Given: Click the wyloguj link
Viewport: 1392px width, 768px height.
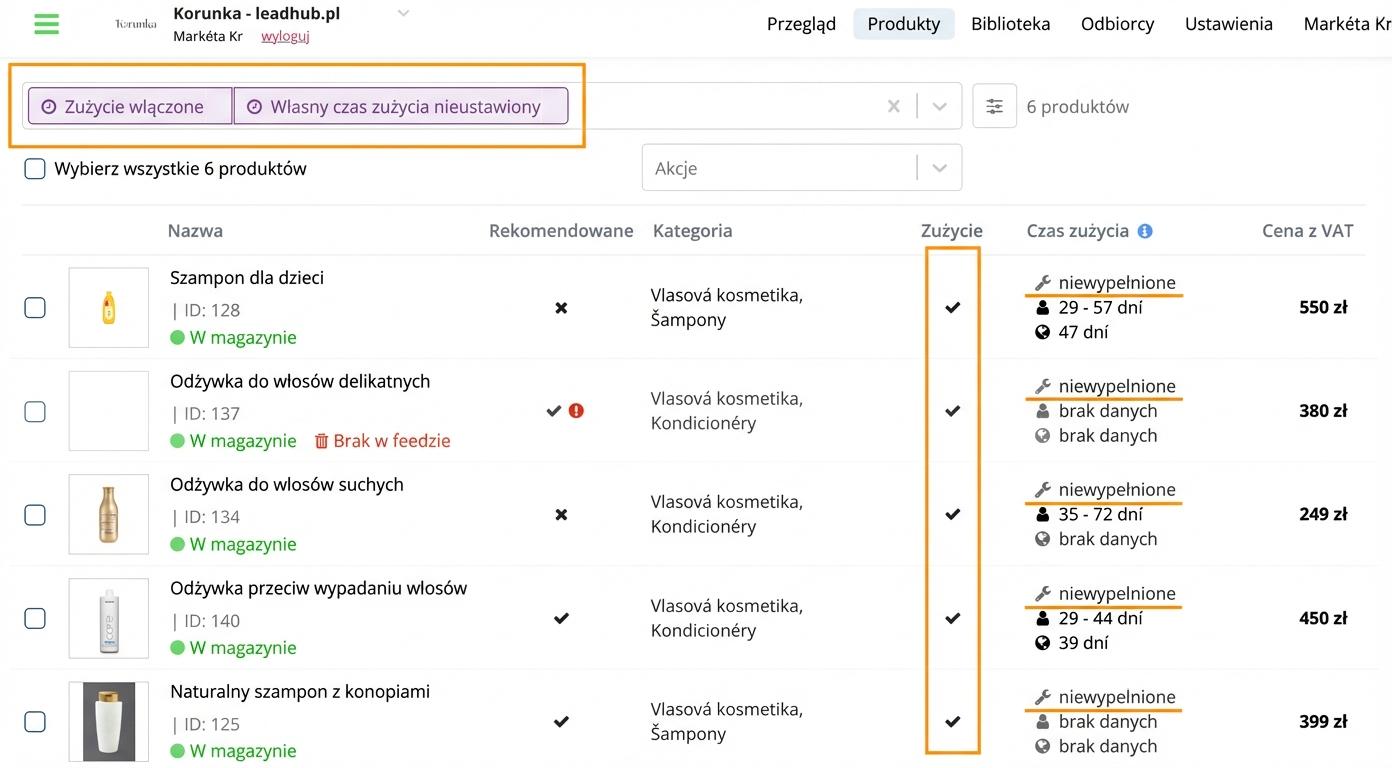Looking at the screenshot, I should pyautogui.click(x=285, y=36).
